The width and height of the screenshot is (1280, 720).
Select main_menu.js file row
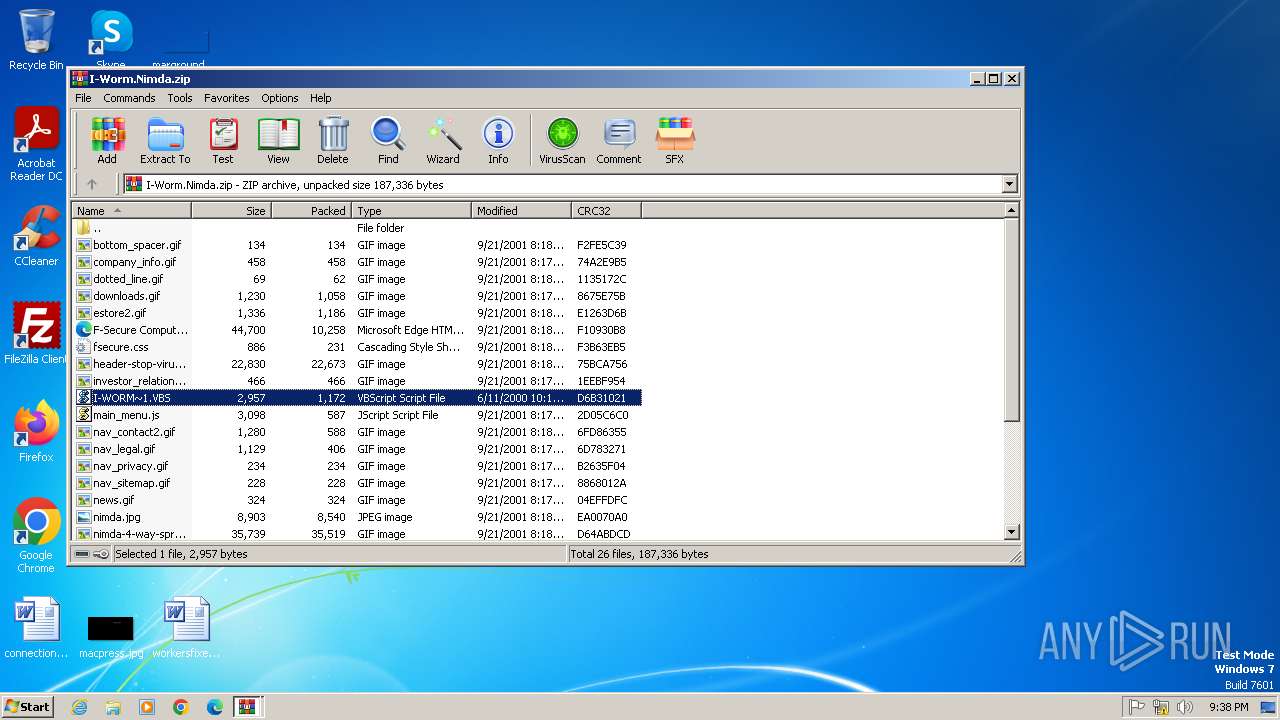pos(356,415)
